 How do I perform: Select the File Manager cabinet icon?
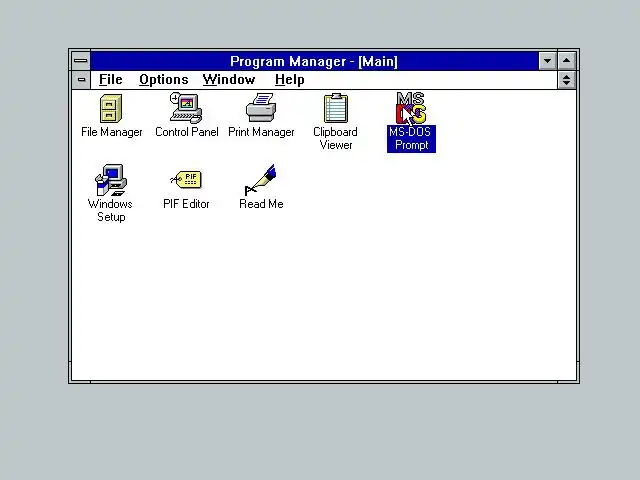pos(111,109)
